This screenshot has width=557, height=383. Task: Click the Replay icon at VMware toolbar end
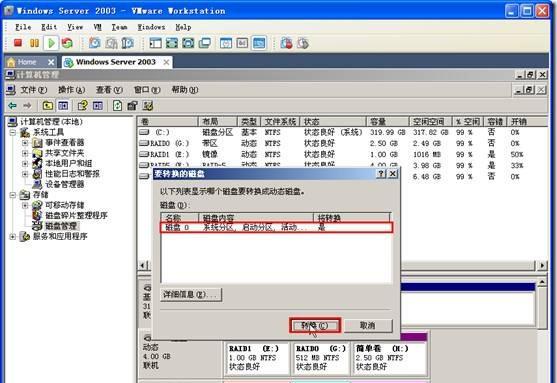303,43
